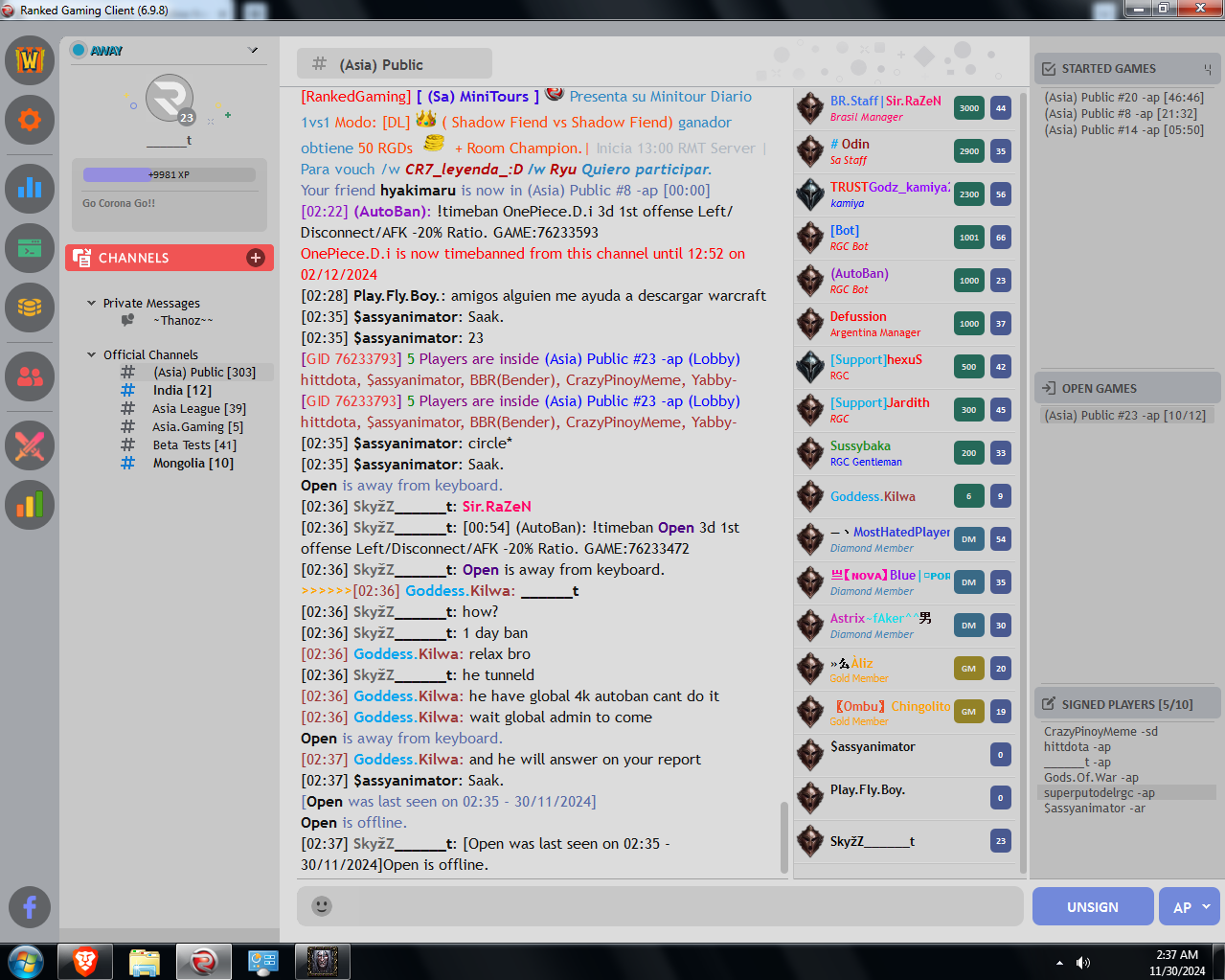
Task: Click the Started Games pin icon
Action: (x=1208, y=69)
